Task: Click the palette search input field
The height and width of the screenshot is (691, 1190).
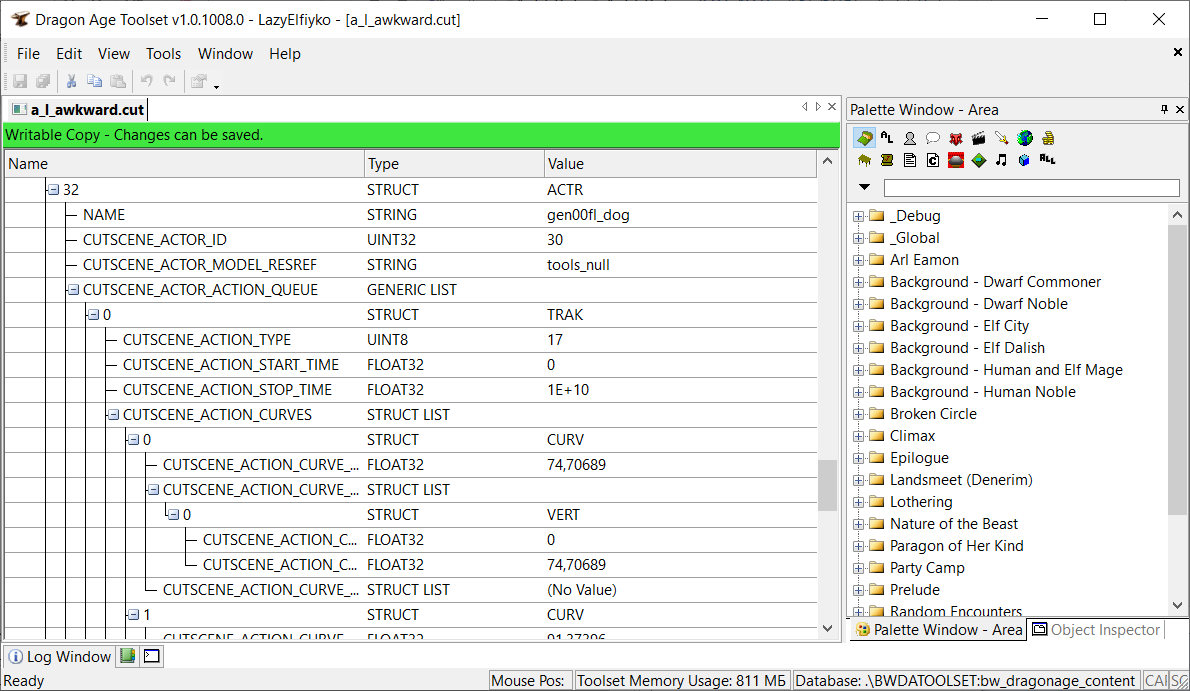Action: [1031, 188]
